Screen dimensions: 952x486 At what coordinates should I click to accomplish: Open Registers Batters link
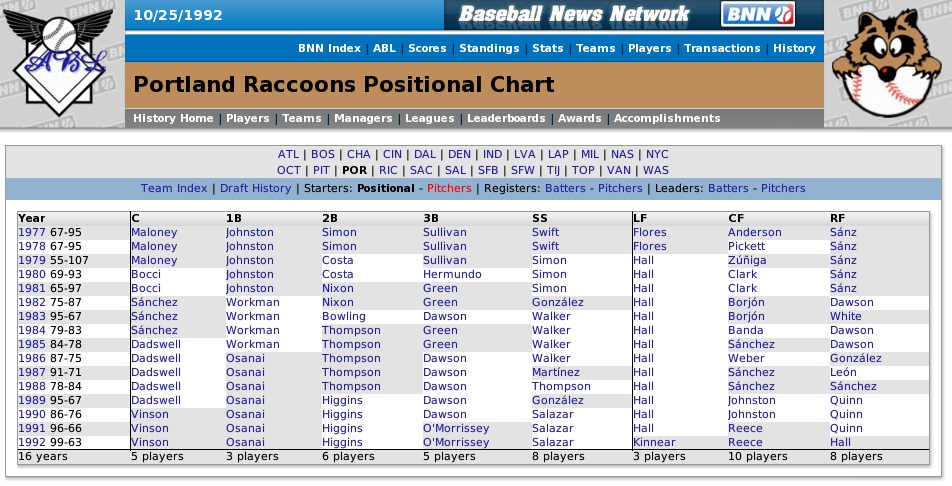point(565,188)
